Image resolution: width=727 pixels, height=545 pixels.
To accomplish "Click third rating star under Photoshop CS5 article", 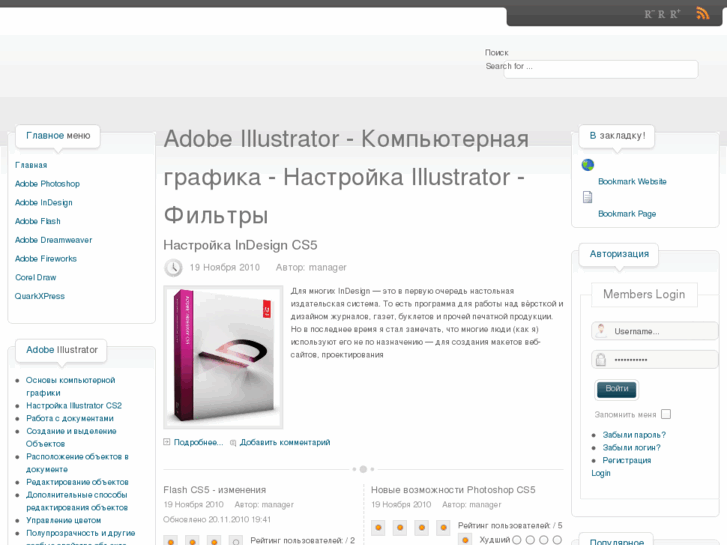I will pyautogui.click(x=421, y=527).
